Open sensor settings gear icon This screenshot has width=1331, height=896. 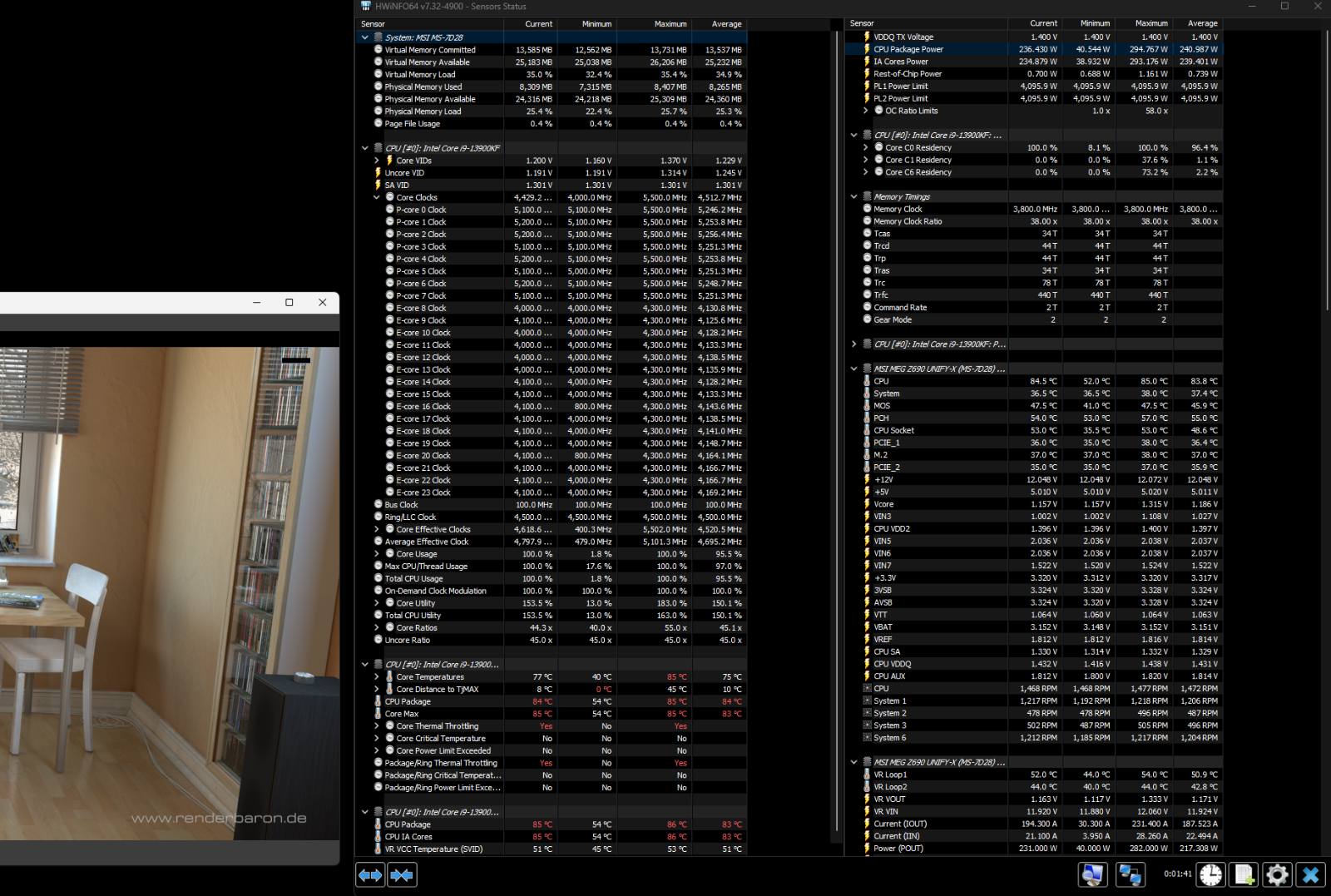tap(1277, 874)
